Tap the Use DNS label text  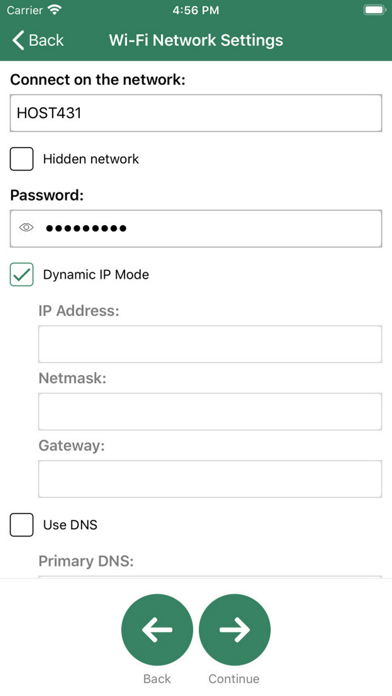[70, 525]
